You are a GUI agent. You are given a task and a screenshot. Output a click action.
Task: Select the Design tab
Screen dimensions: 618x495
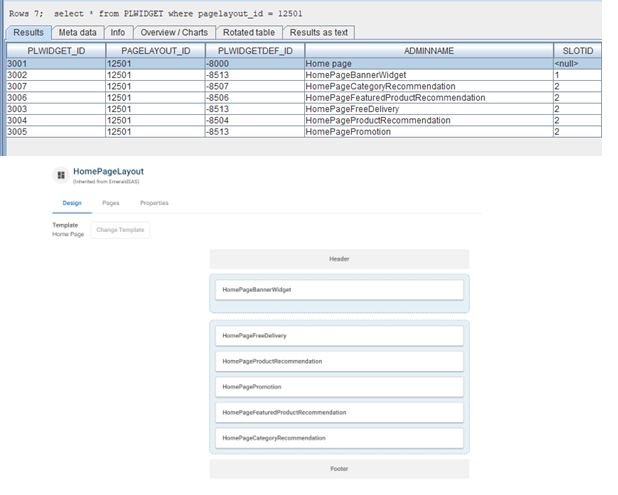tap(72, 203)
